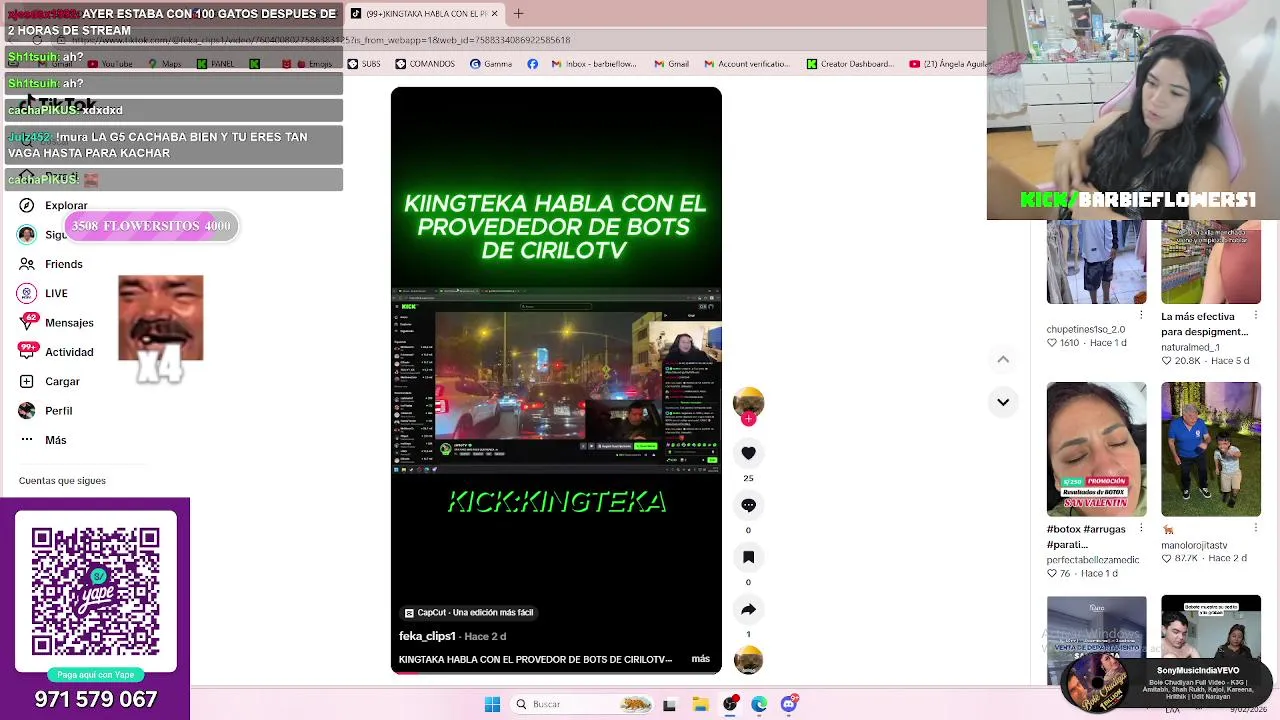Open the SUBS bookmark
The height and width of the screenshot is (720, 1280).
(364, 64)
